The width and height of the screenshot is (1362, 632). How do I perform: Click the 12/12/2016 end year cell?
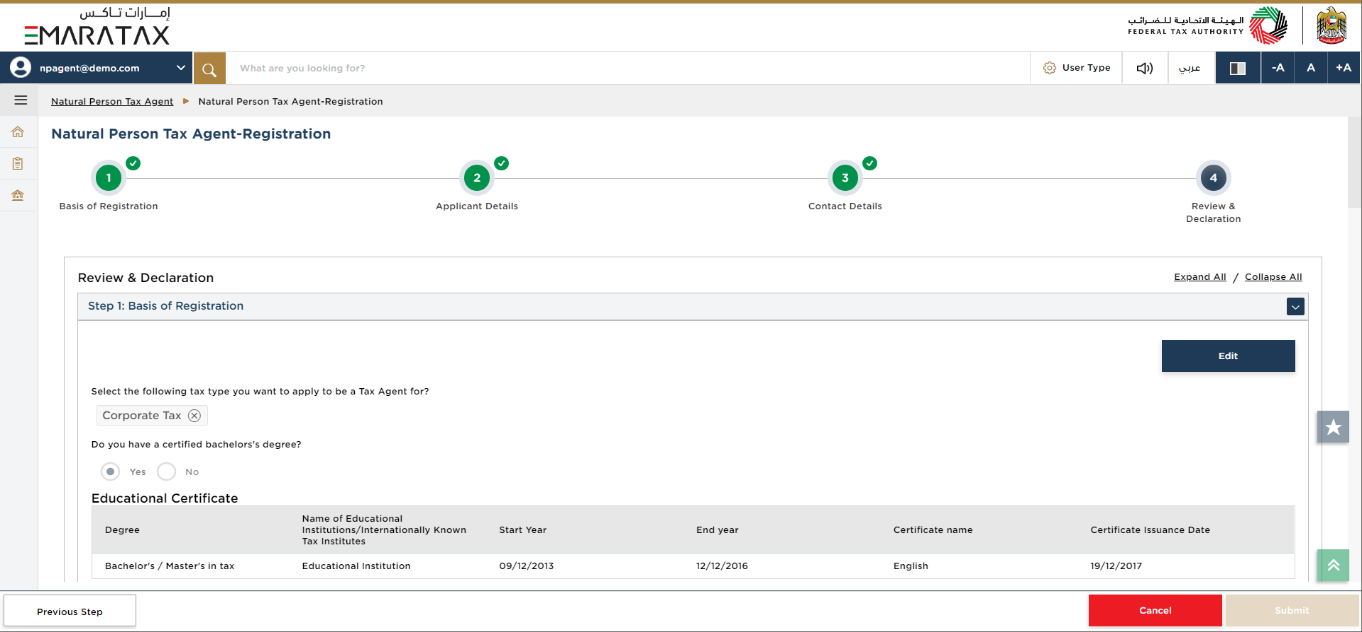point(722,566)
